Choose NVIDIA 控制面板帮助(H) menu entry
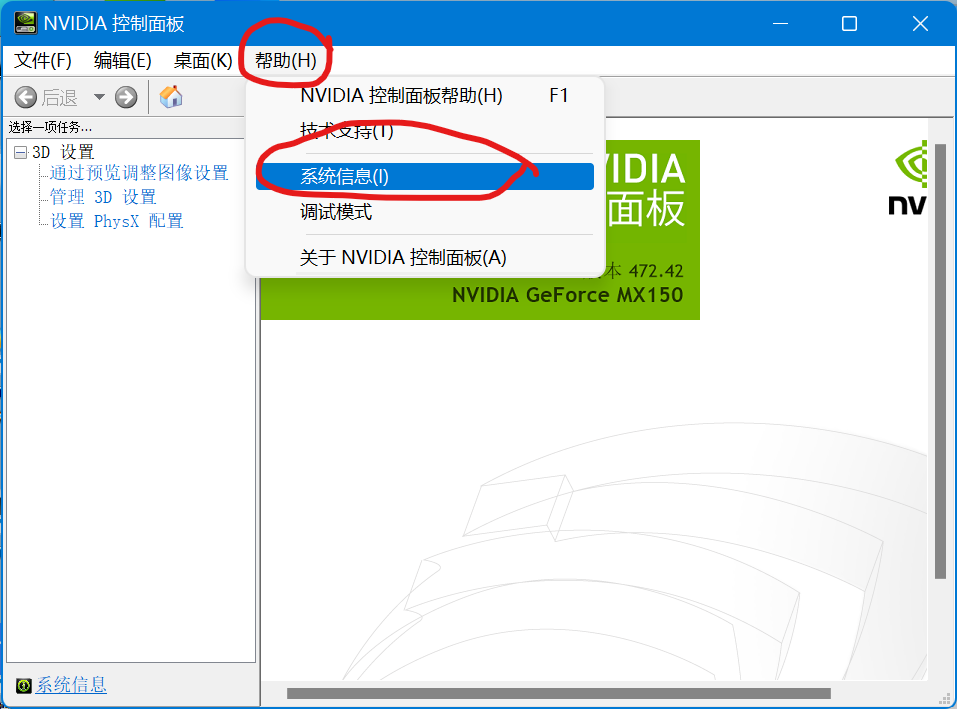This screenshot has width=957, height=709. 425,95
